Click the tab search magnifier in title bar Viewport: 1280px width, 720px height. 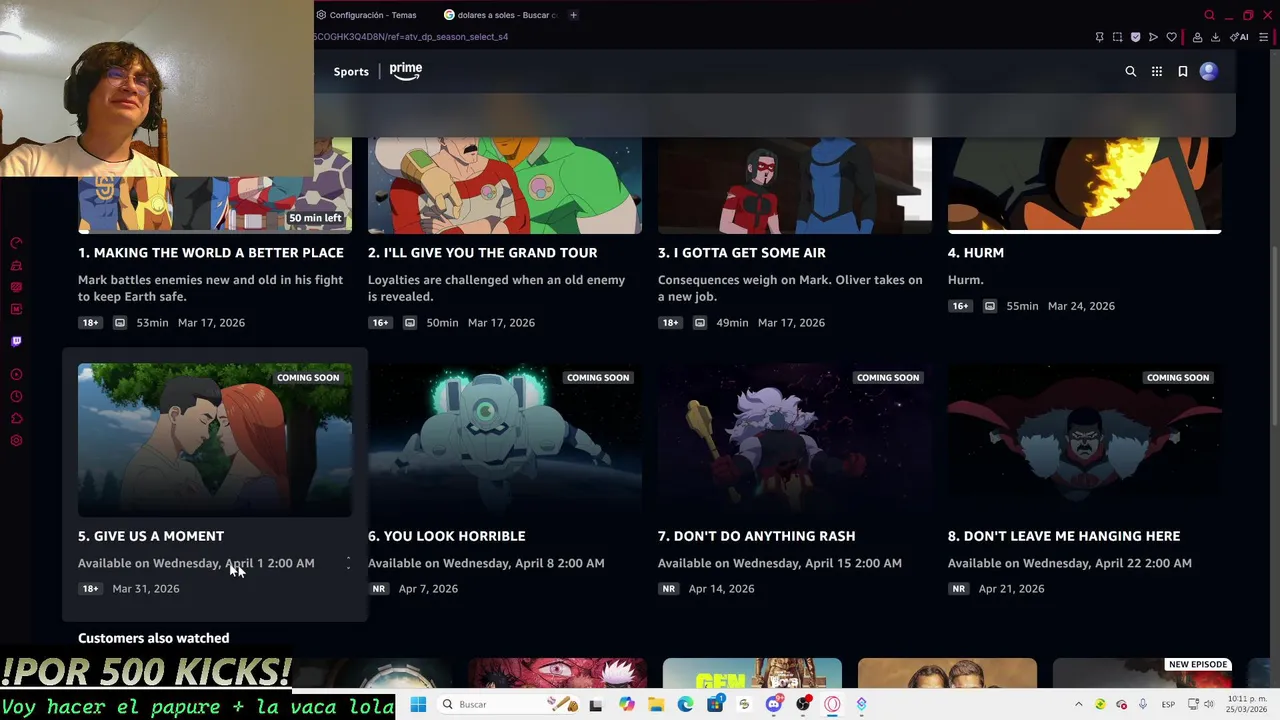(x=1209, y=15)
